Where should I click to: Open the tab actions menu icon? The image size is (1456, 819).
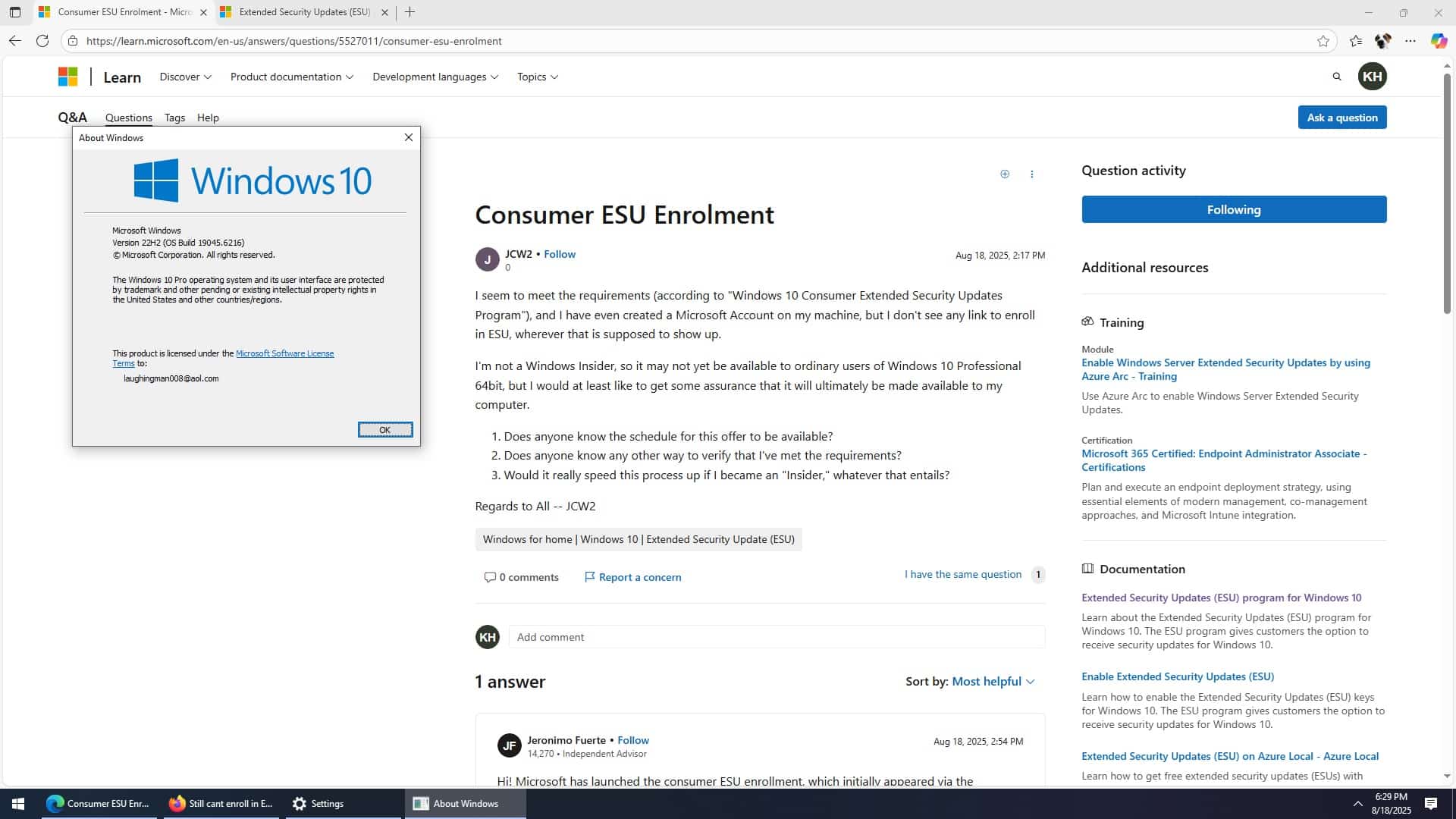coord(15,12)
